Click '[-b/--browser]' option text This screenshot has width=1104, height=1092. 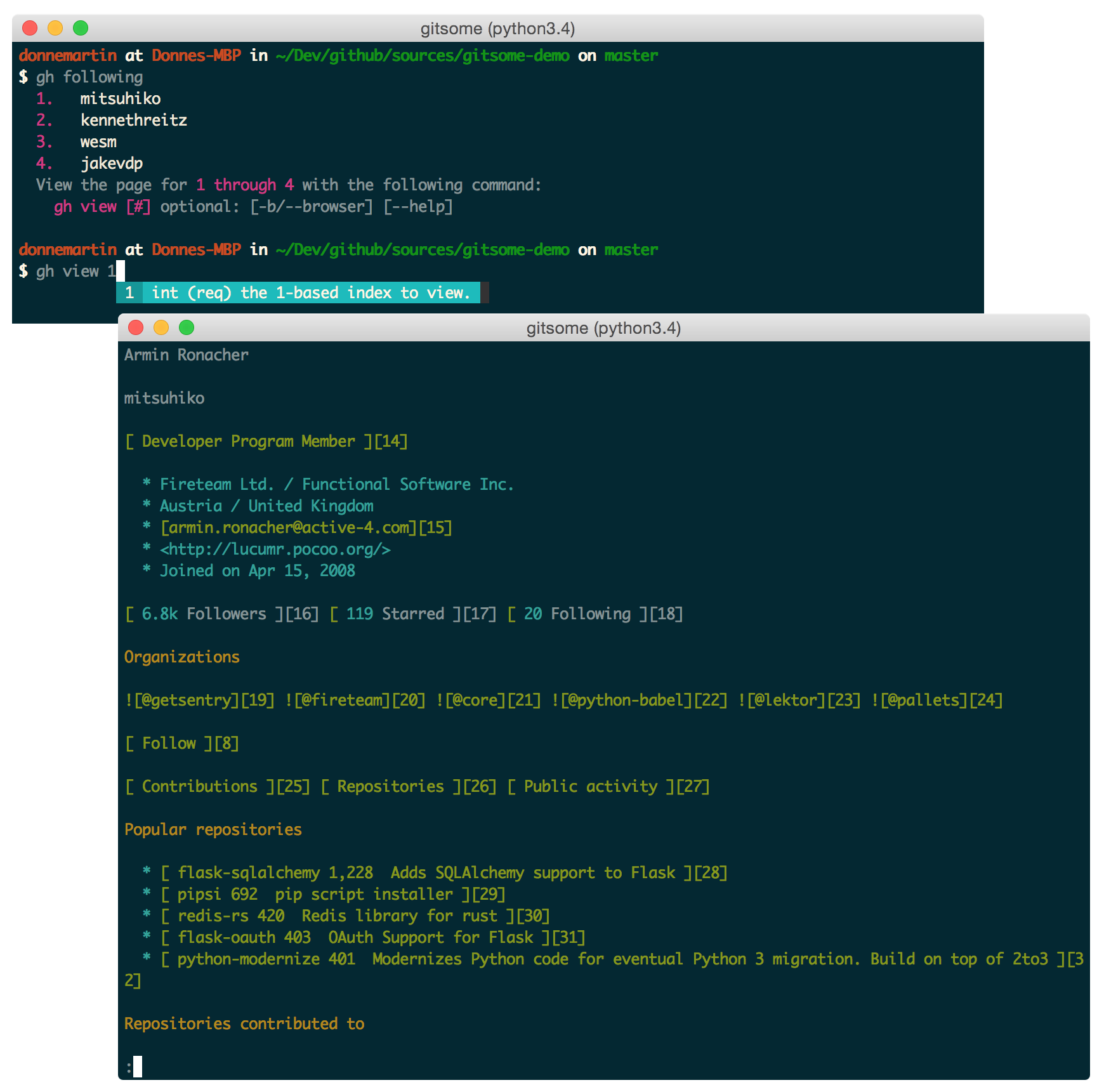tap(311, 206)
